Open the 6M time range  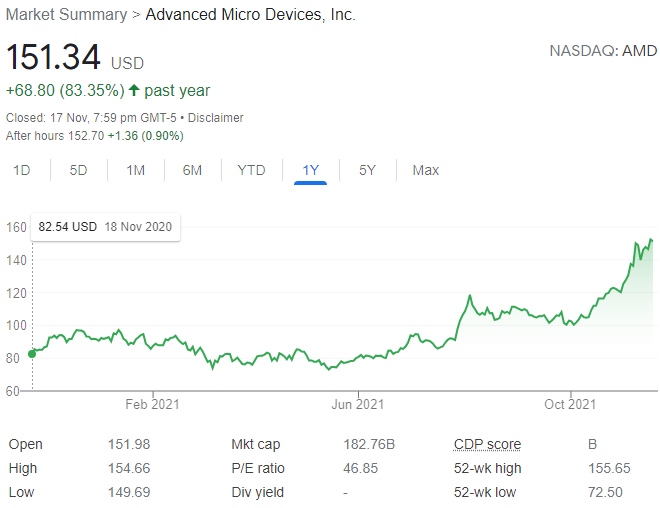click(x=193, y=170)
